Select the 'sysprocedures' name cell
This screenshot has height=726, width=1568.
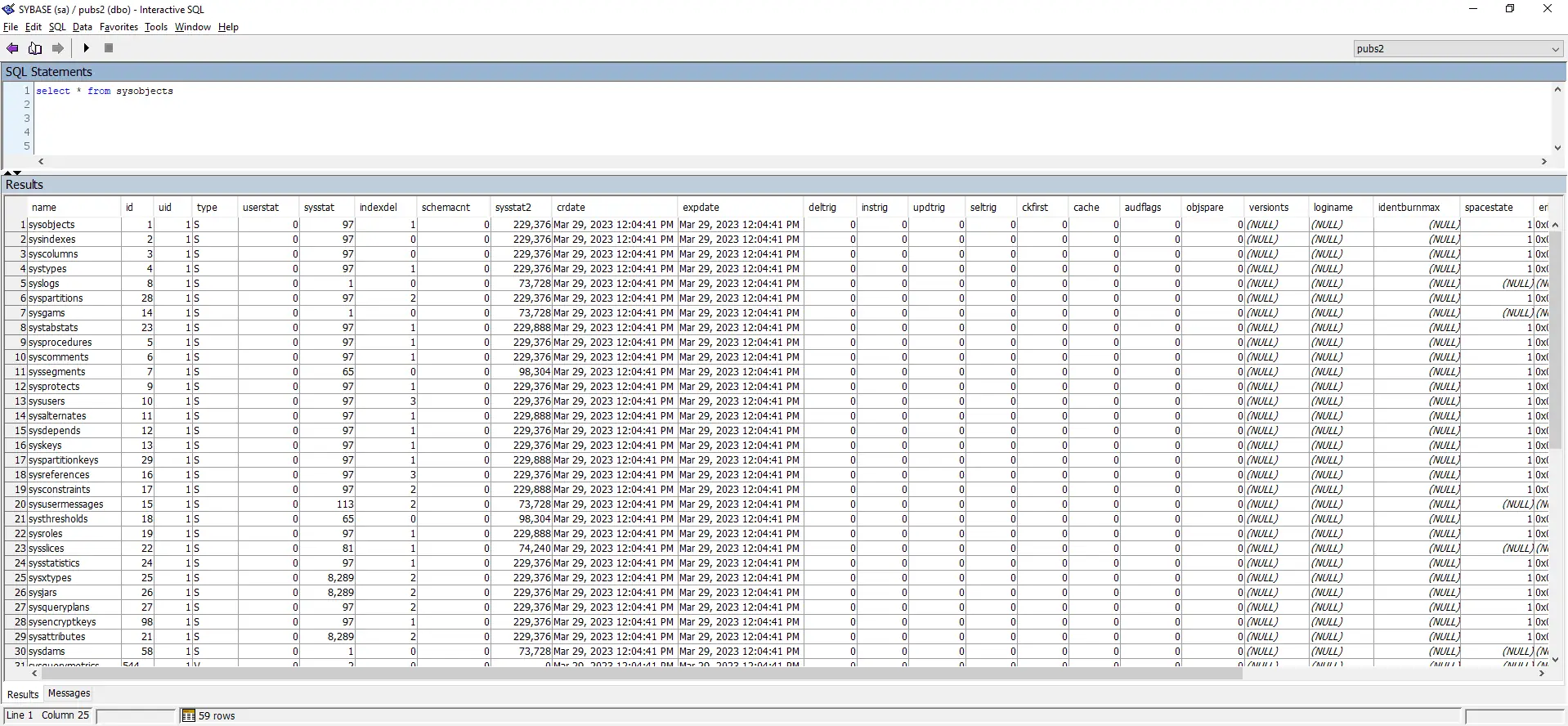pyautogui.click(x=74, y=343)
